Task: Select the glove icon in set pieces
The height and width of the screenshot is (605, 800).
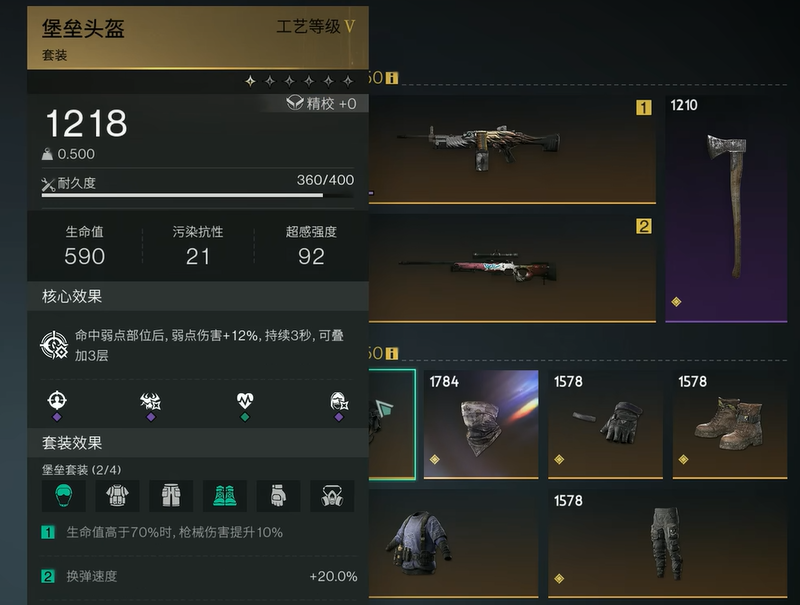Action: [278, 495]
